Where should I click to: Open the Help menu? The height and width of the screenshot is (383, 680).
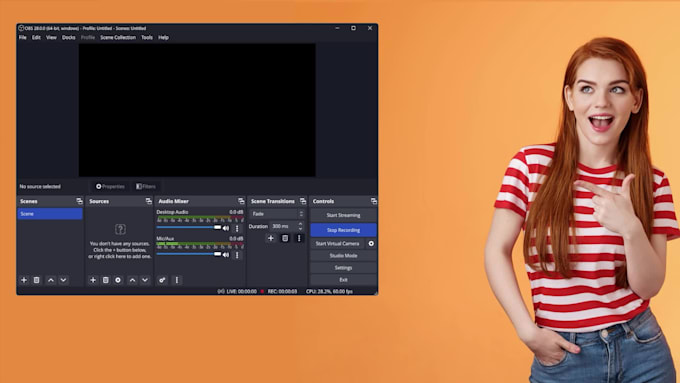pos(163,38)
